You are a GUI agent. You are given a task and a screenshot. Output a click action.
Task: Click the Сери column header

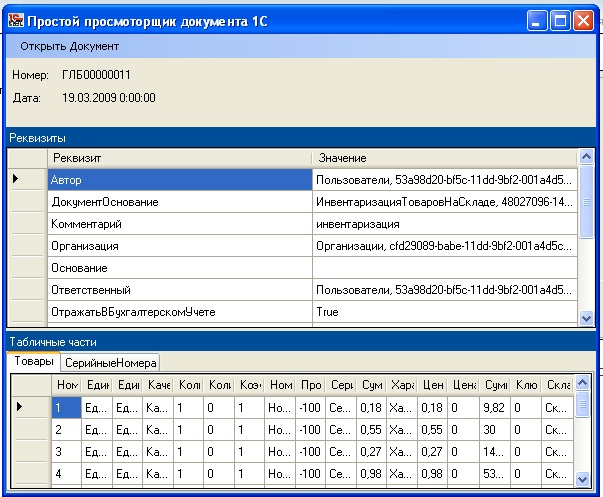pyautogui.click(x=341, y=385)
